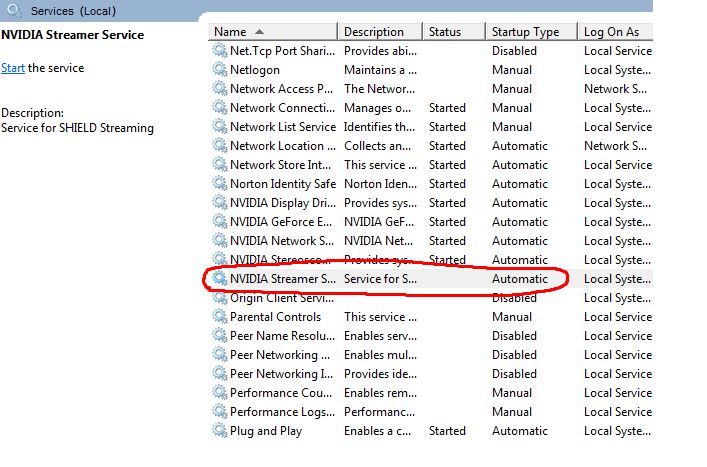Image resolution: width=707 pixels, height=467 pixels.
Task: Click the NVIDIA Streamer Service heading
Action: point(73,35)
